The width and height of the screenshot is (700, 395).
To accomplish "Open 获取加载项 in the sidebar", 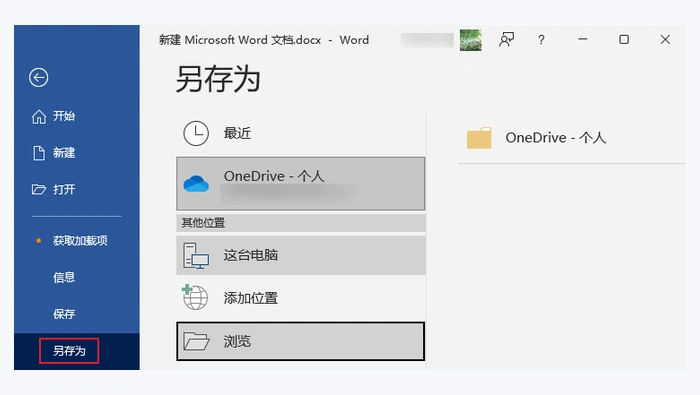I will tap(80, 241).
